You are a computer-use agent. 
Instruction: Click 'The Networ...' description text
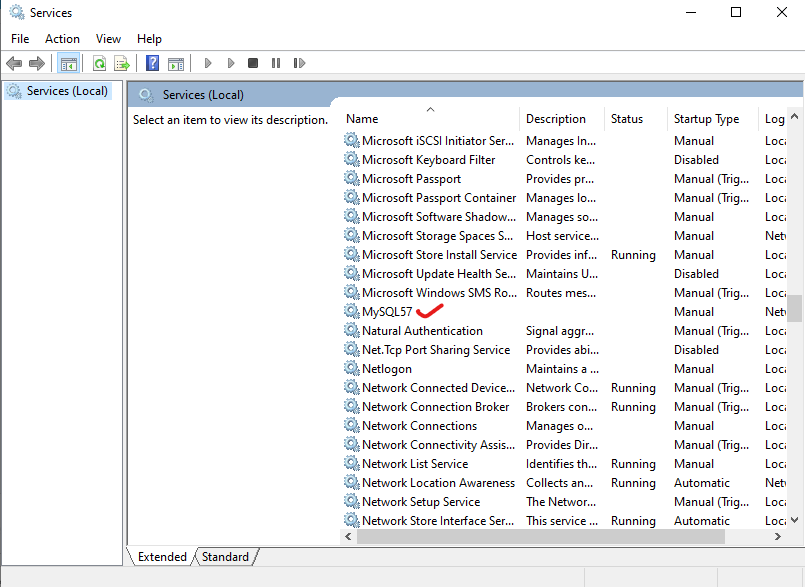click(561, 502)
